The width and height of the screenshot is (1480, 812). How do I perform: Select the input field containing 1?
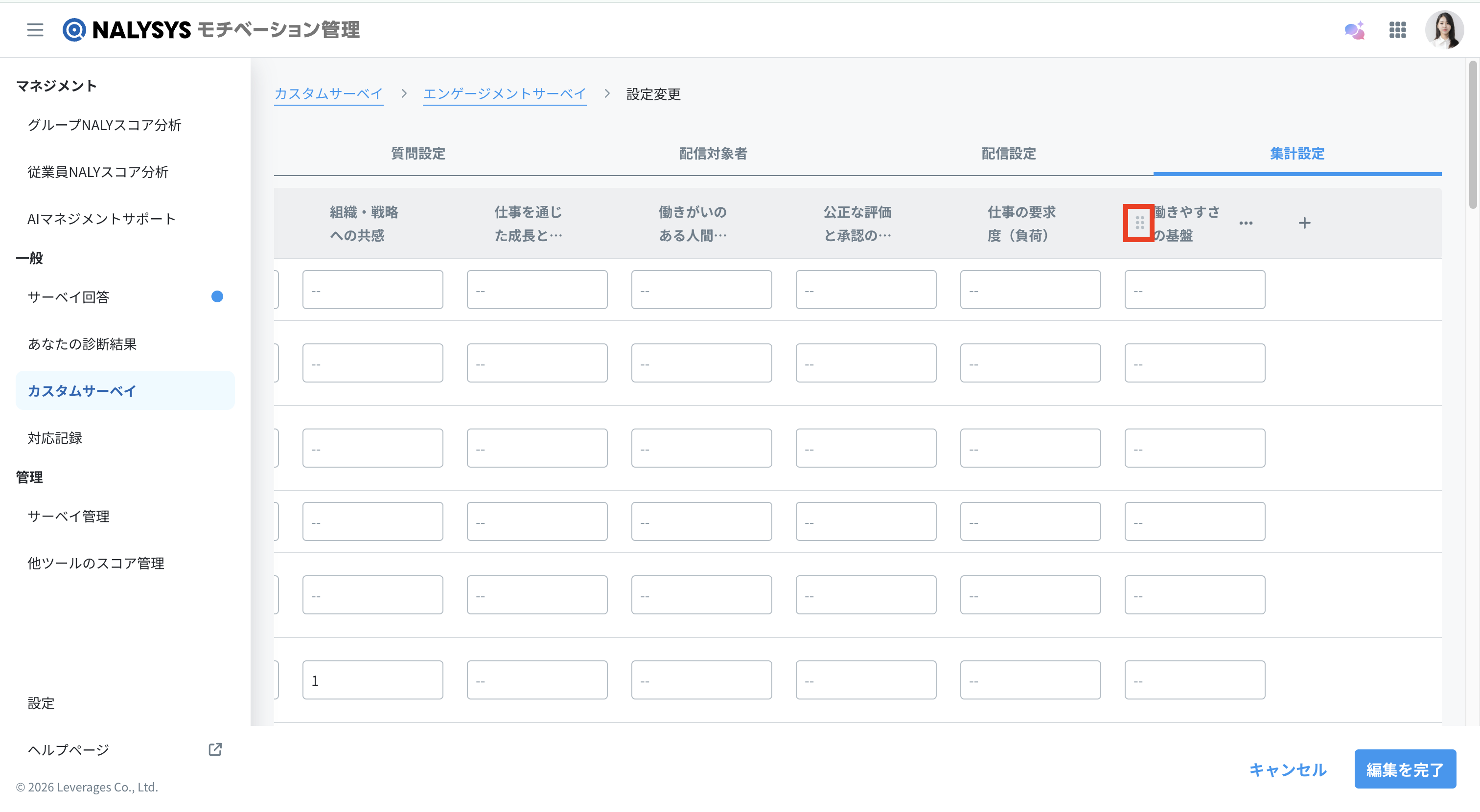tap(372, 680)
